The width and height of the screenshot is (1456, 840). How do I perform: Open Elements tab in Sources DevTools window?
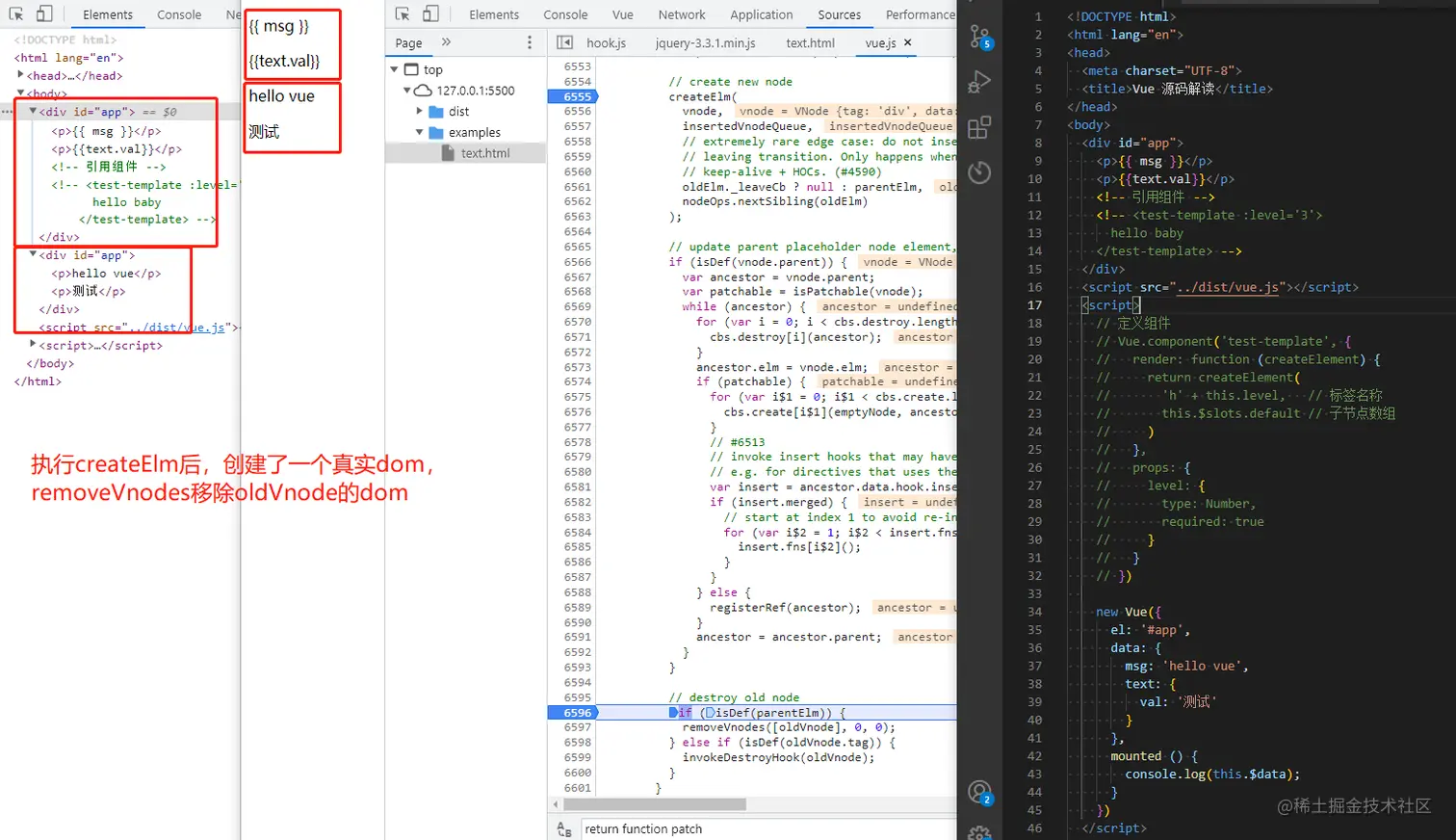[494, 14]
